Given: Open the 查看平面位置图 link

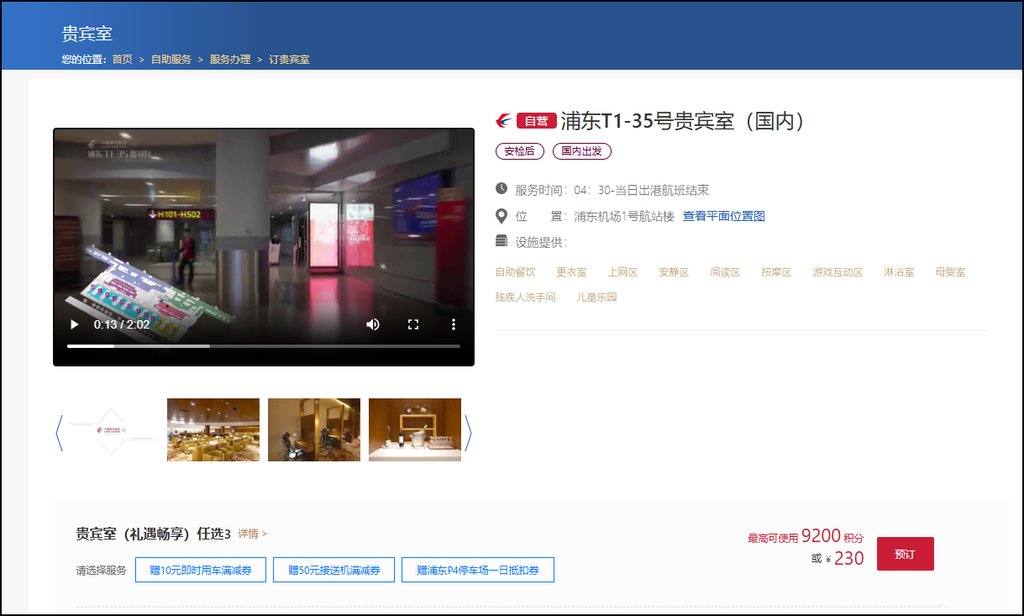Looking at the screenshot, I should point(724,216).
